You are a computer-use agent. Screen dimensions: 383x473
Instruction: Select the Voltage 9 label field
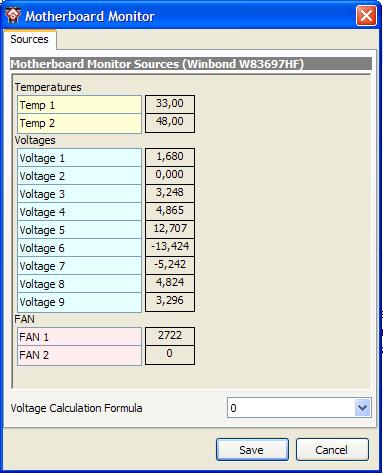point(79,302)
